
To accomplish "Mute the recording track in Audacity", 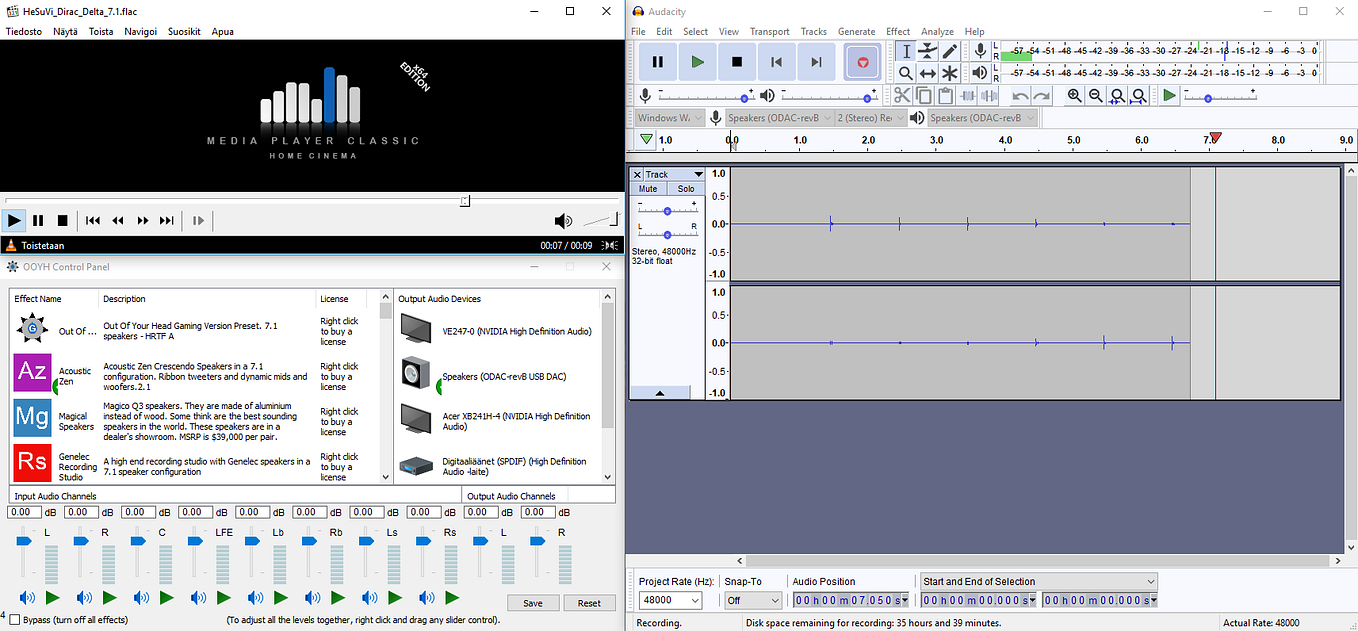I will click(x=648, y=188).
